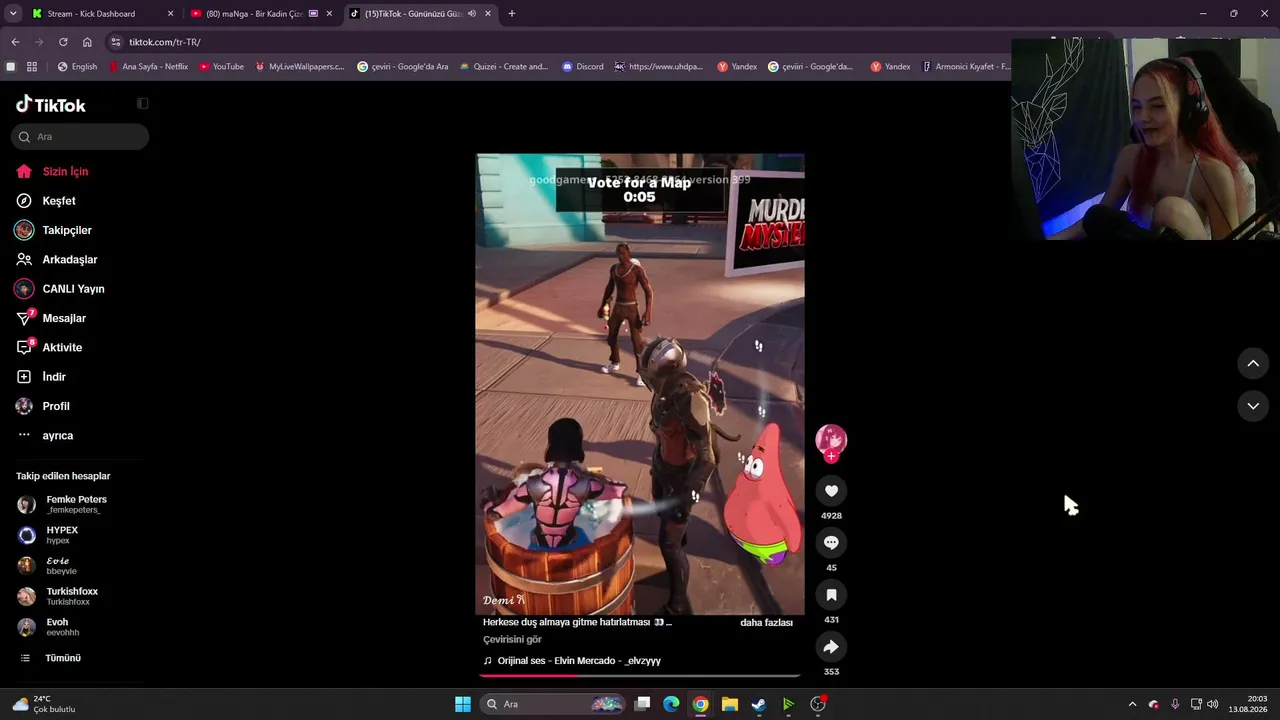1280x720 pixels.
Task: Share the video using the arrow icon
Action: [831, 647]
